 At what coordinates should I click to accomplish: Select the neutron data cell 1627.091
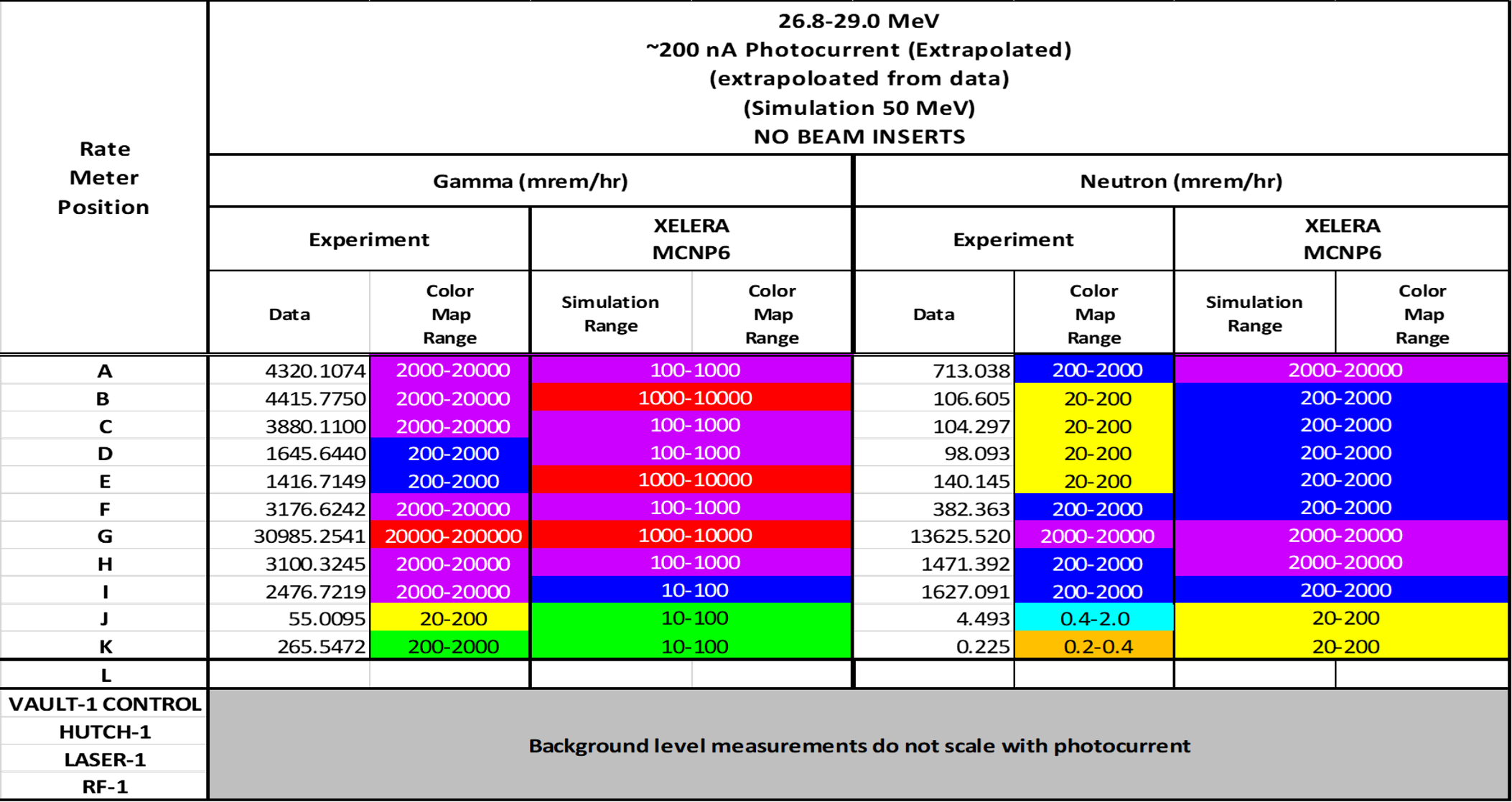coord(934,591)
